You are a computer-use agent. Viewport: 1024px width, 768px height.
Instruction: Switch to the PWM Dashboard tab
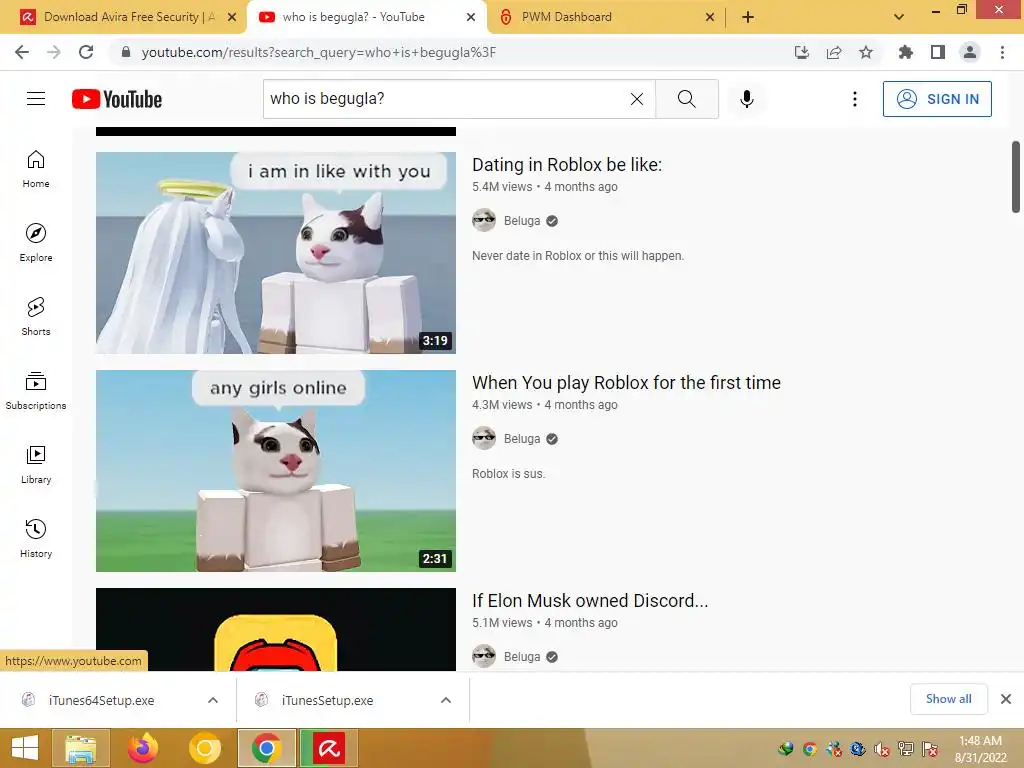[604, 17]
